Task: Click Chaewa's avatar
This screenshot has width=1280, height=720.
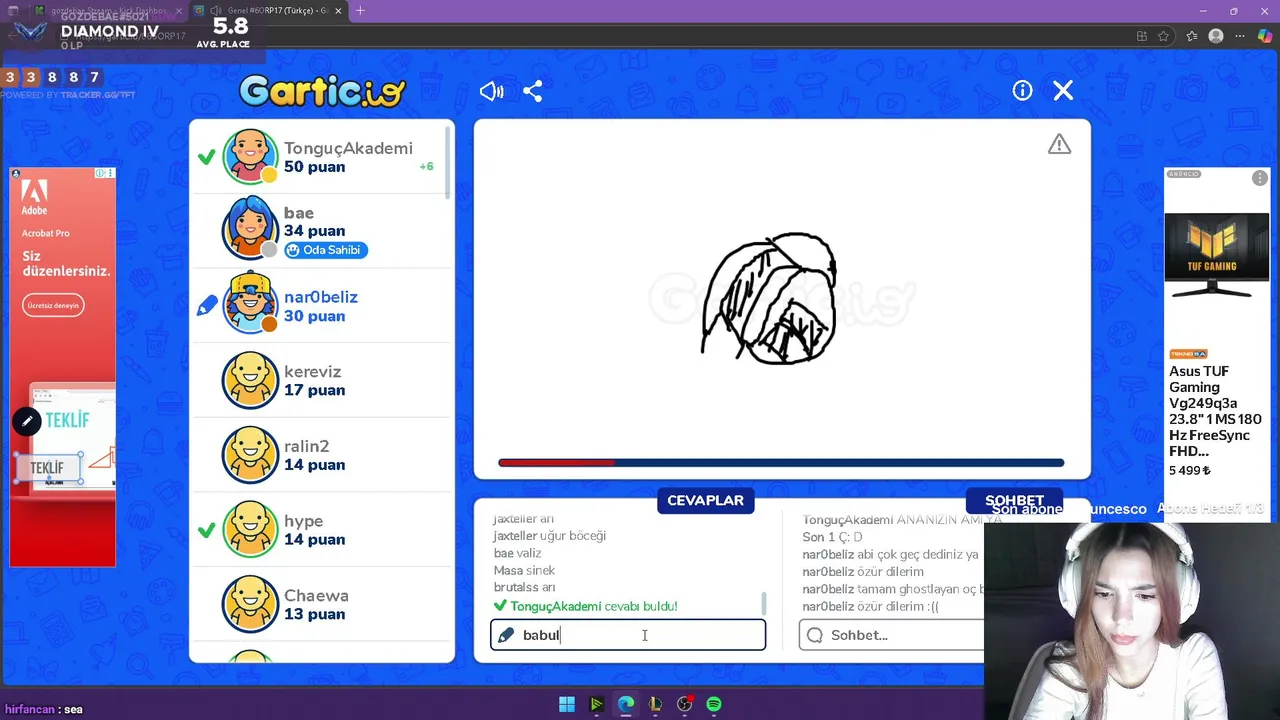Action: [249, 604]
